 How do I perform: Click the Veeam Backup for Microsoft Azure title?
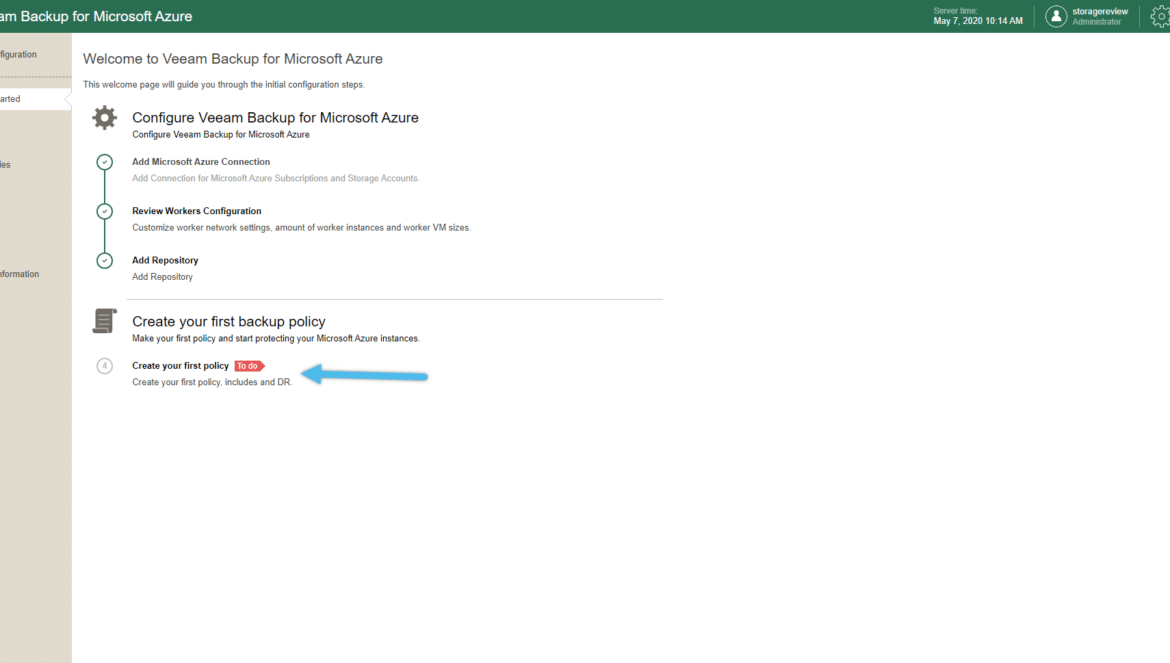tap(96, 16)
